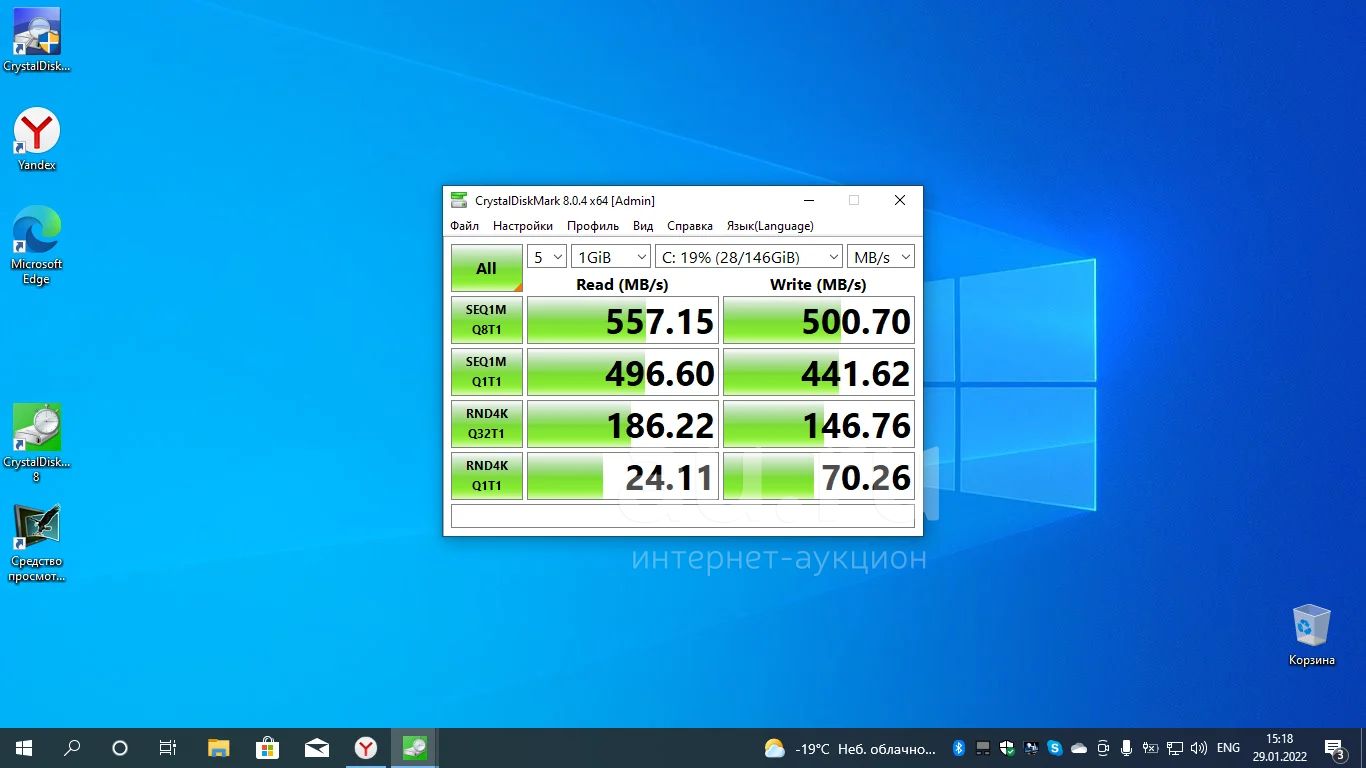Open the notification center with 3 notifications

[1335, 748]
